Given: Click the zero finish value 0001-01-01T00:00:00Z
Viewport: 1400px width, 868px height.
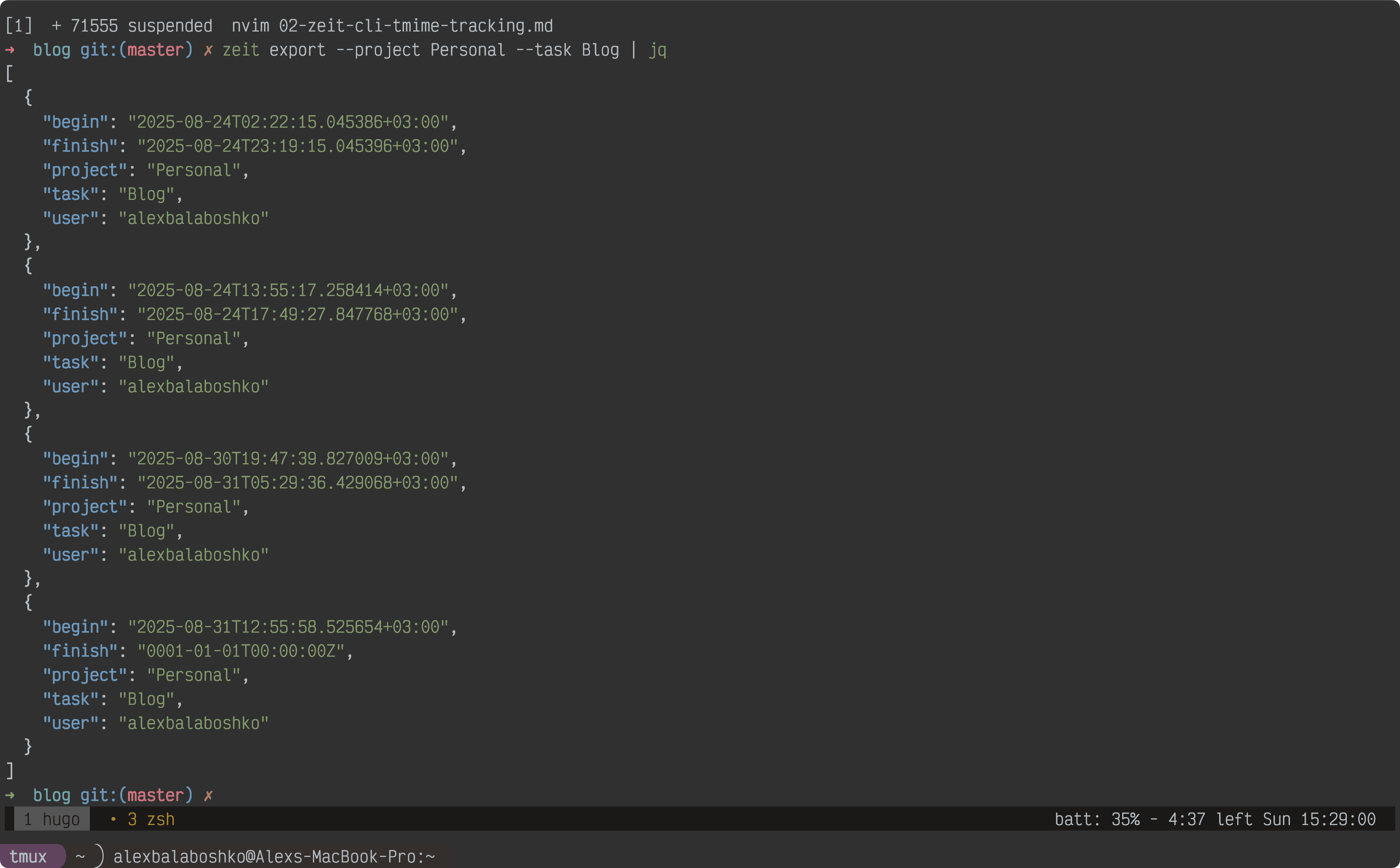Looking at the screenshot, I should (x=240, y=651).
